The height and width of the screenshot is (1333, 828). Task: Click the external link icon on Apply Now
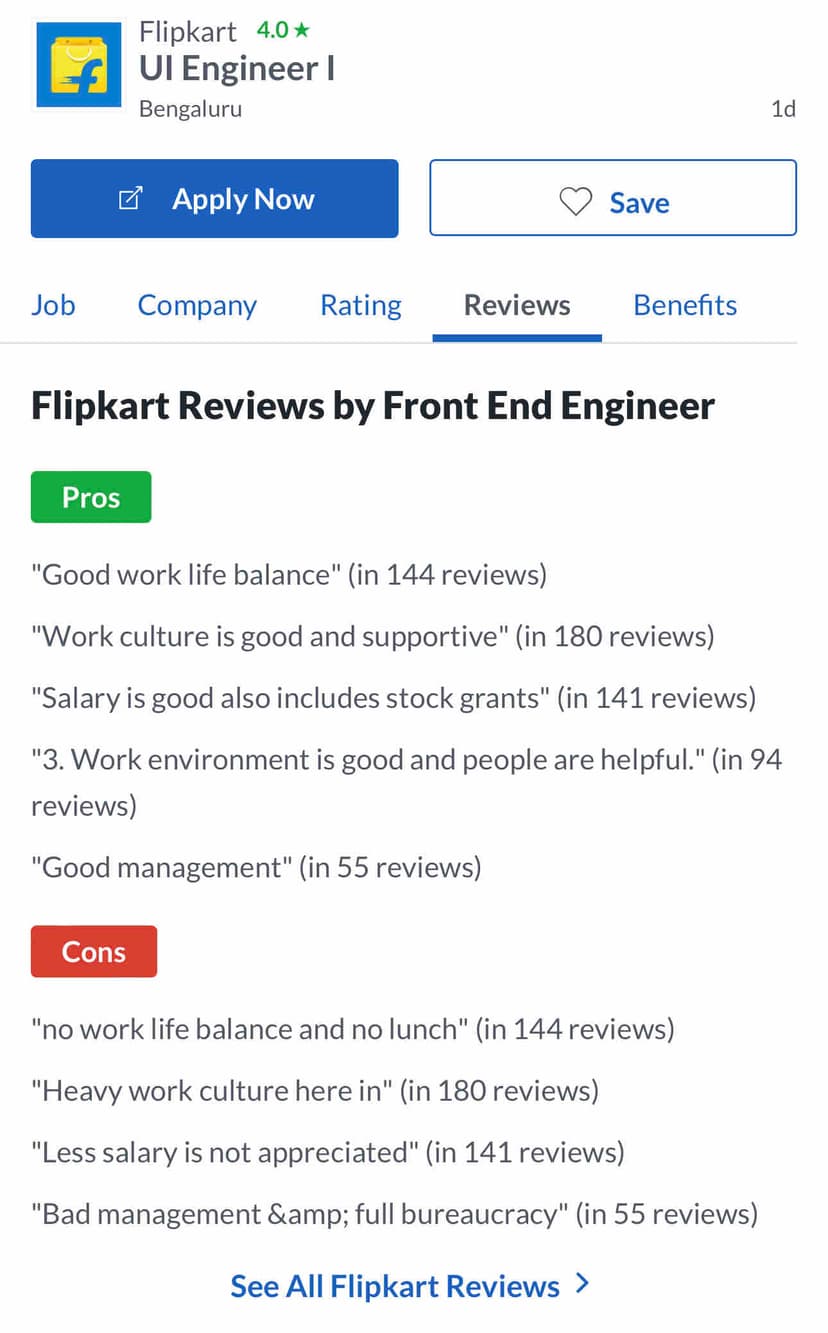tap(130, 199)
